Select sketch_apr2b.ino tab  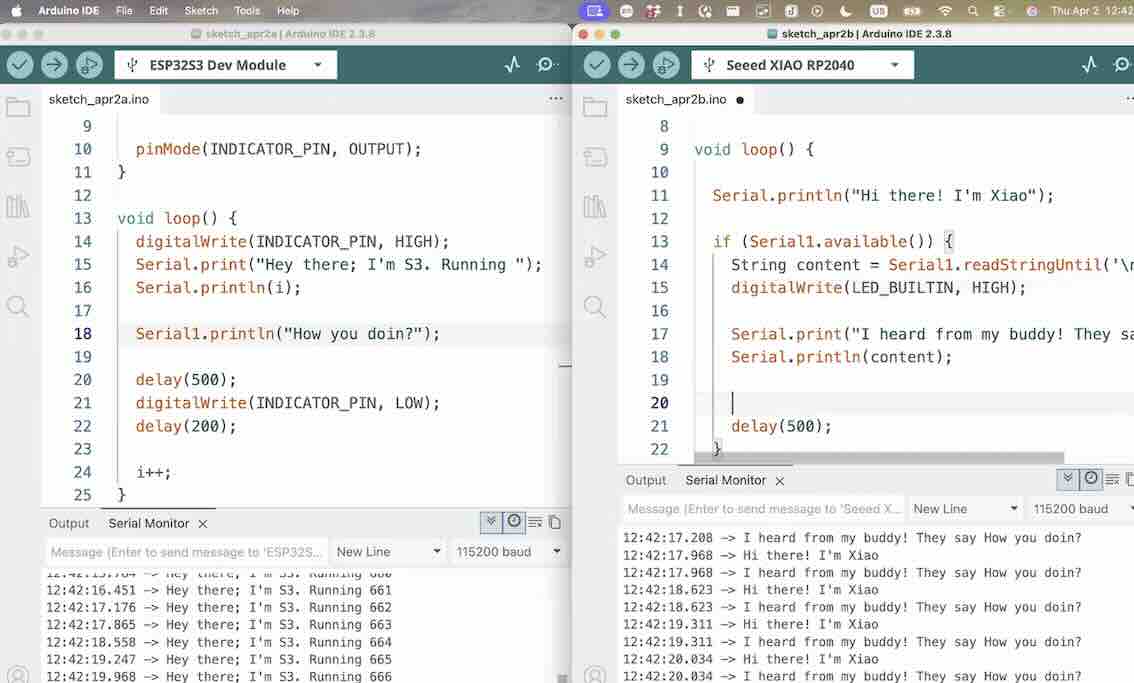(685, 99)
